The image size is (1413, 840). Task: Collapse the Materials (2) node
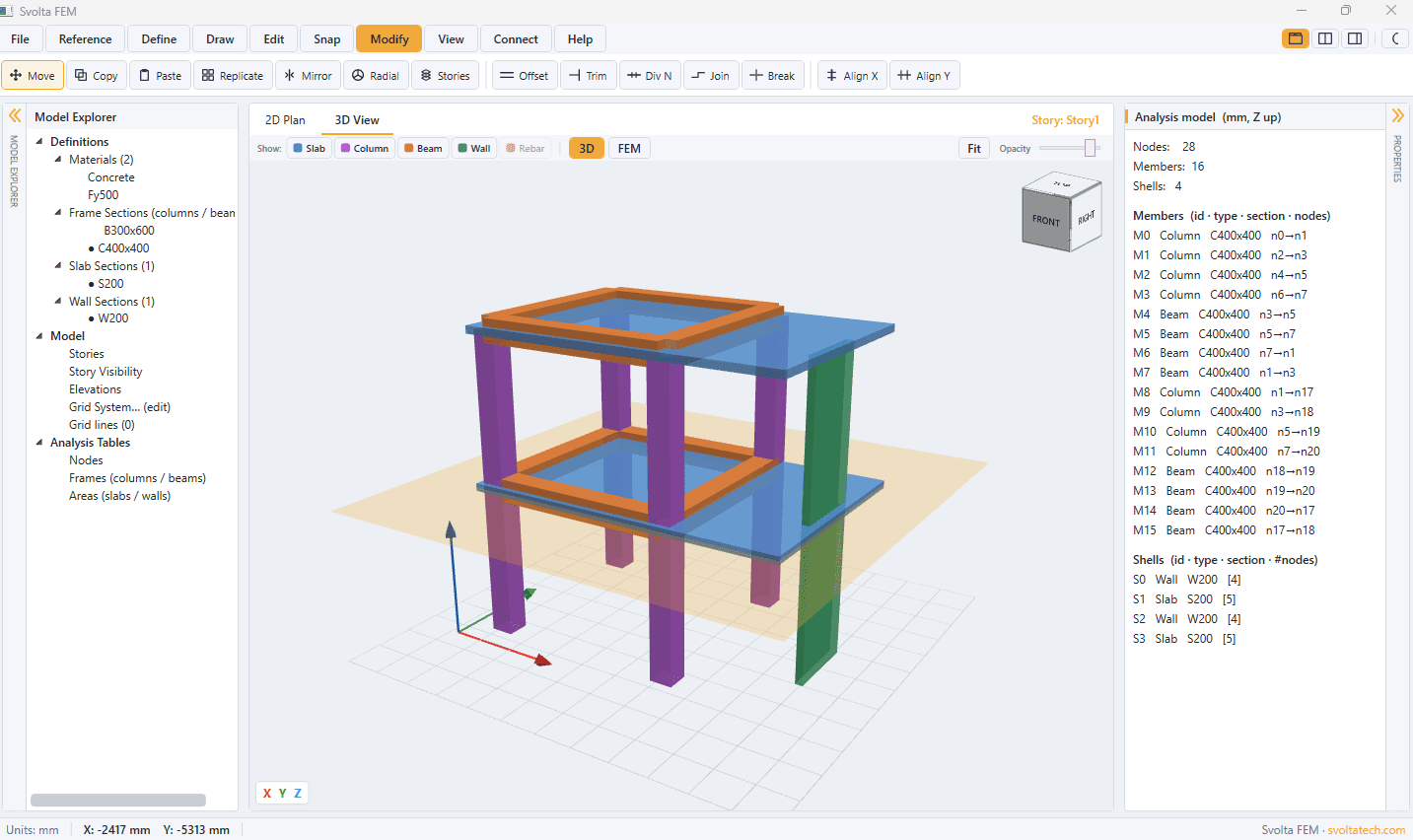pyautogui.click(x=58, y=159)
